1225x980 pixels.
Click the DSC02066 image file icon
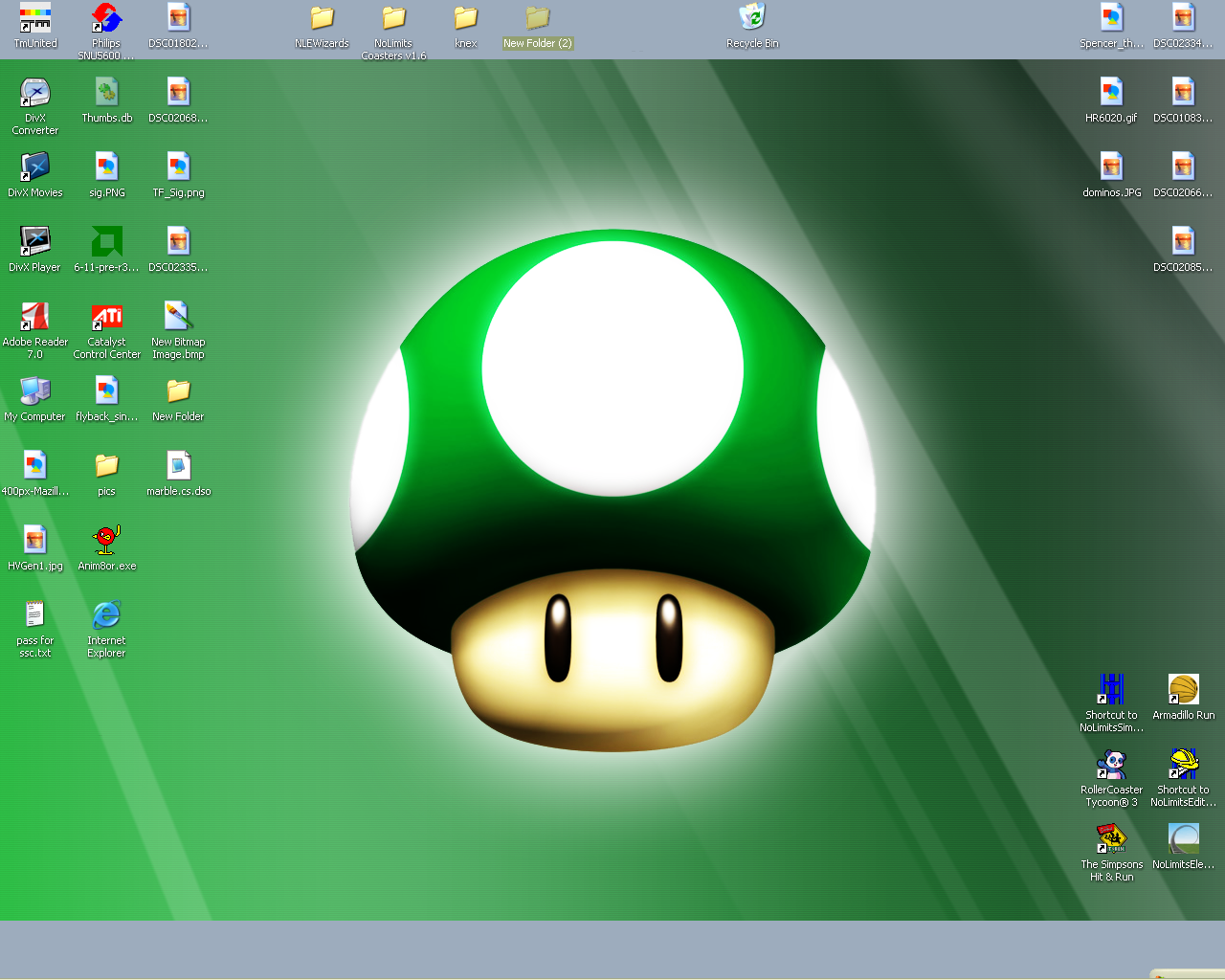pos(1183,167)
